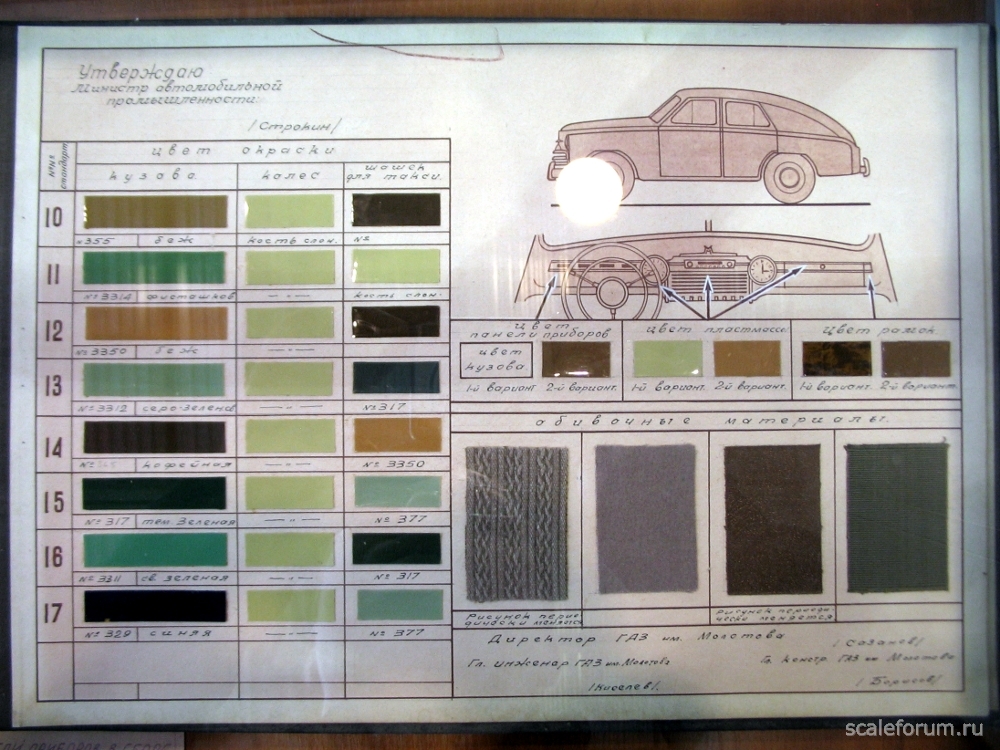
Task: Click the taxi checker swatch labeled № 3350
Action: [x=397, y=435]
